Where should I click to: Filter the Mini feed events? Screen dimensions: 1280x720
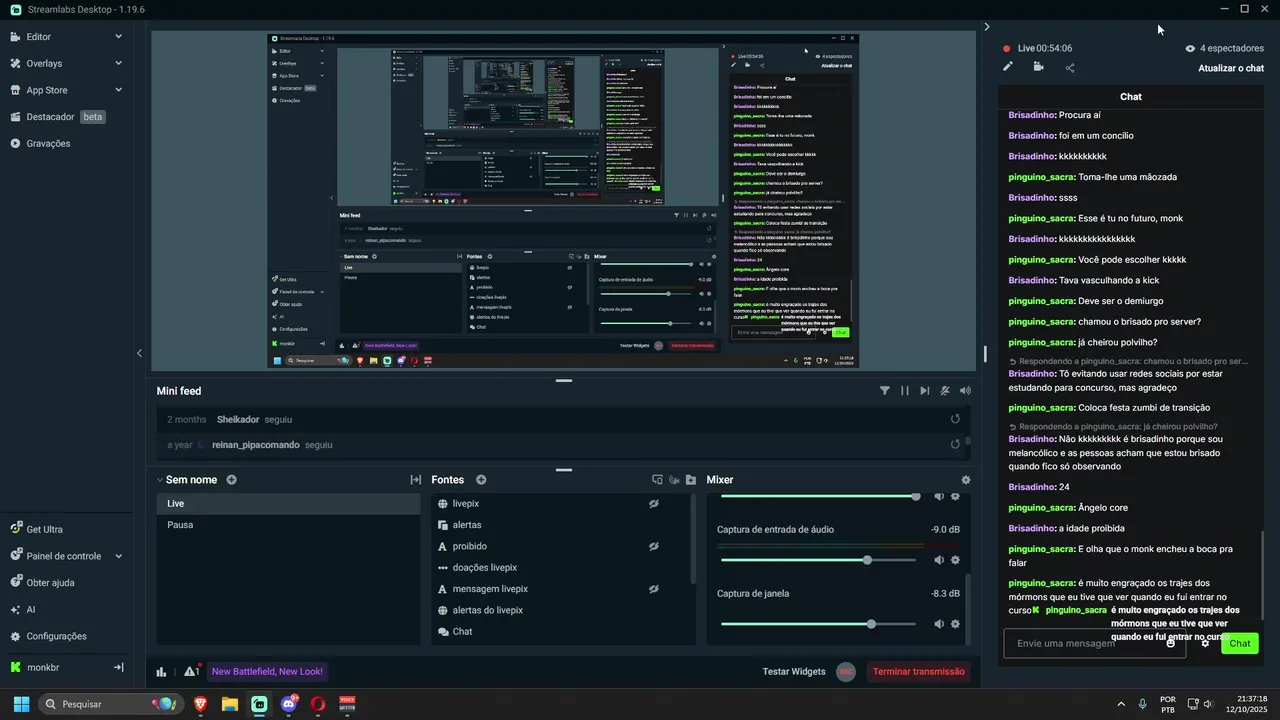[885, 391]
